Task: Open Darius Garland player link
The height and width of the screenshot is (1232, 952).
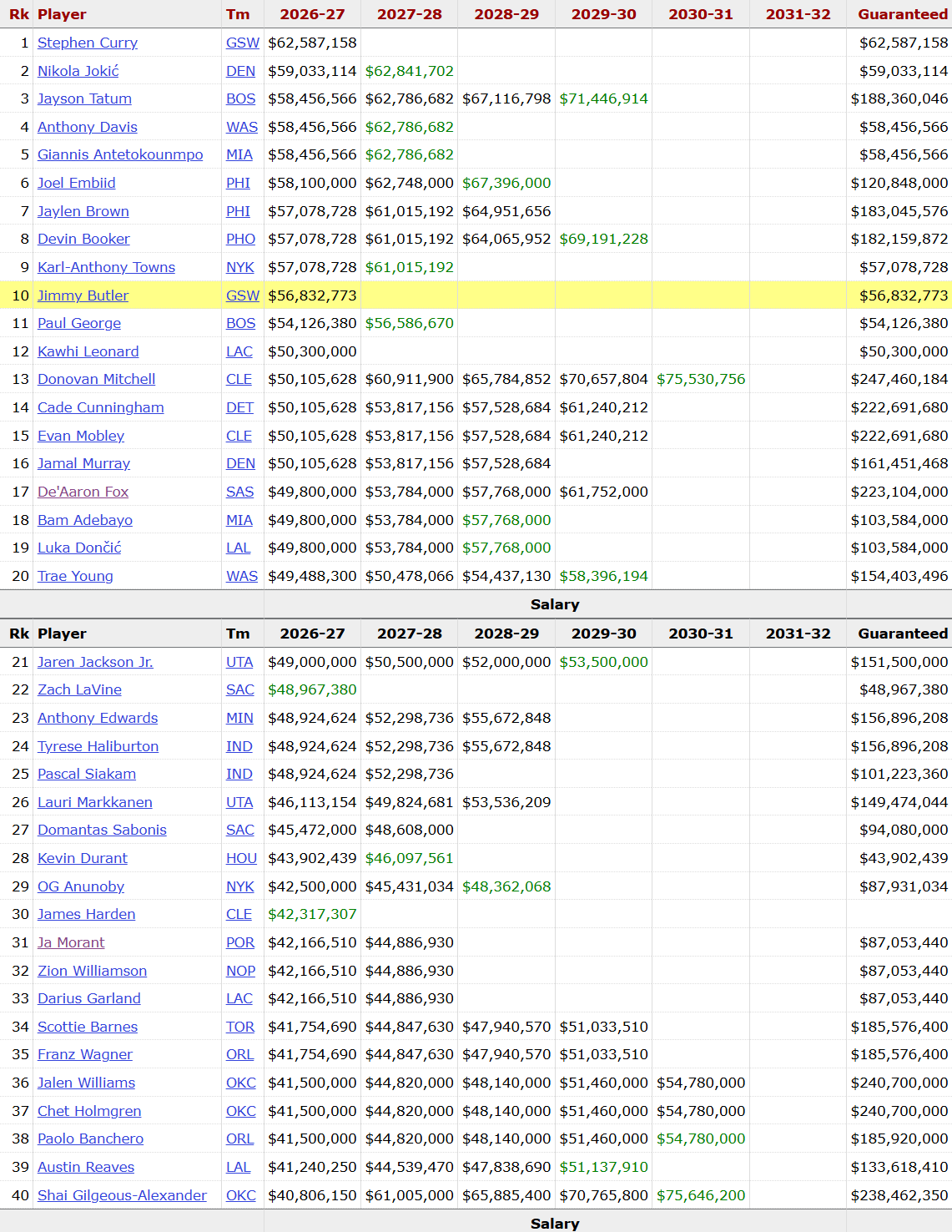Action: pos(89,998)
